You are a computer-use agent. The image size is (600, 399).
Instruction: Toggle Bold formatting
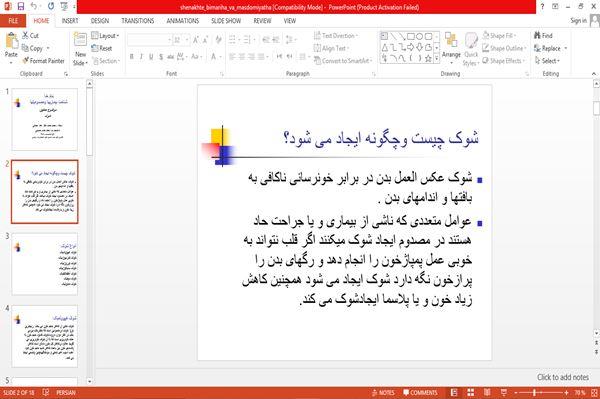click(131, 57)
